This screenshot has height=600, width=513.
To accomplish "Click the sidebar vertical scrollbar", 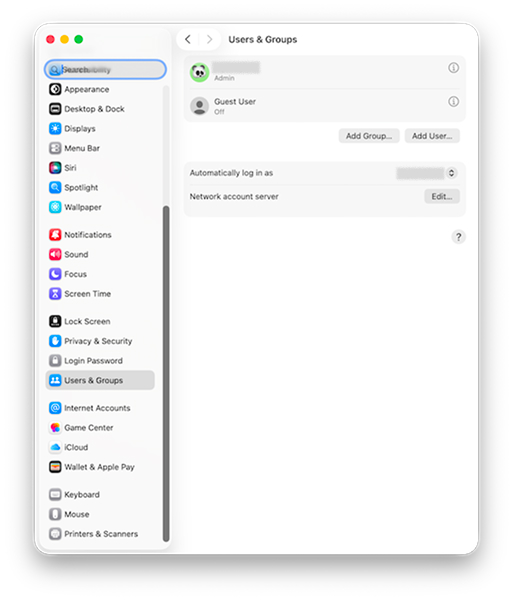I will [166, 373].
